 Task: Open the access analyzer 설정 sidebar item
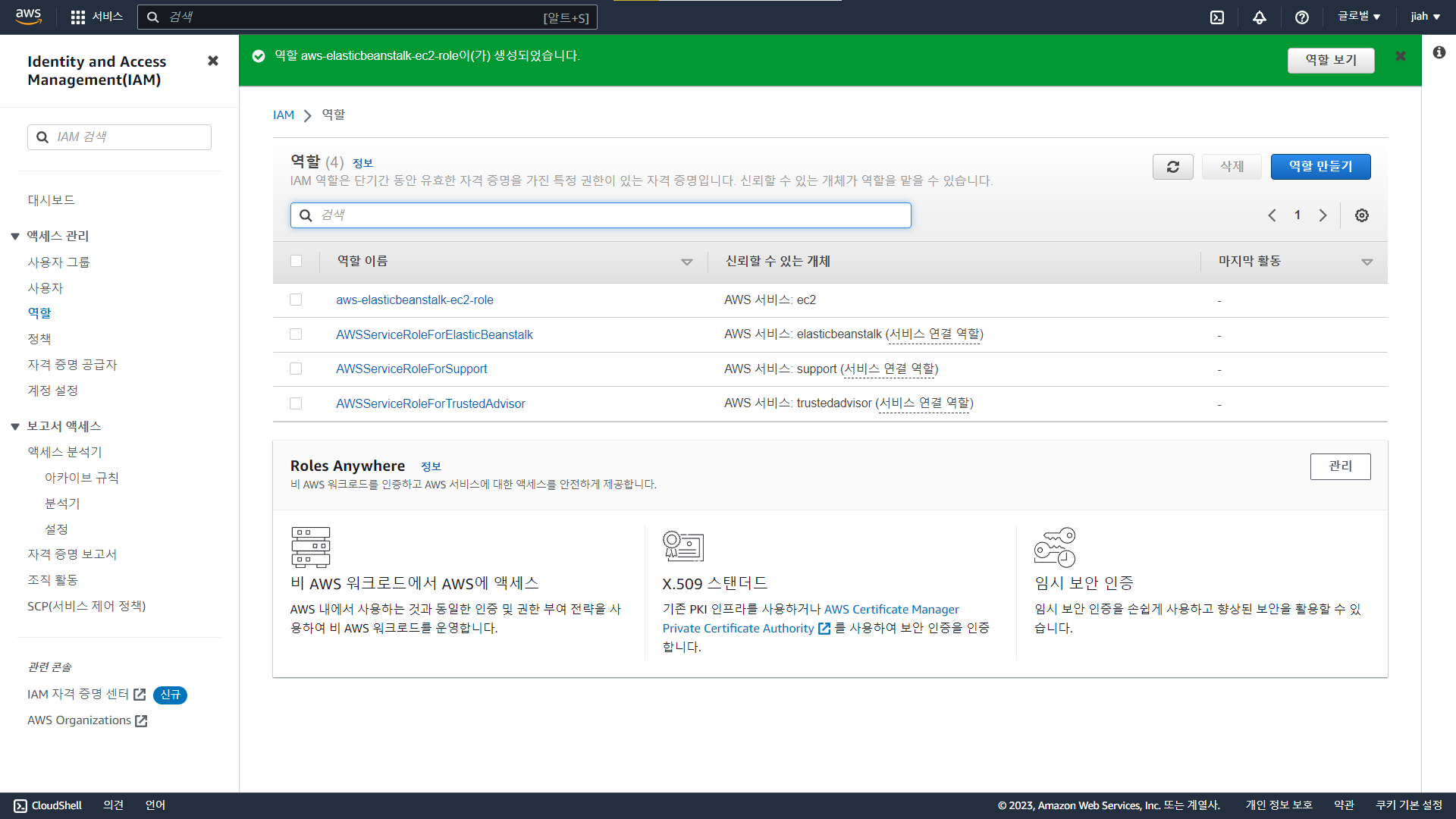pos(57,529)
